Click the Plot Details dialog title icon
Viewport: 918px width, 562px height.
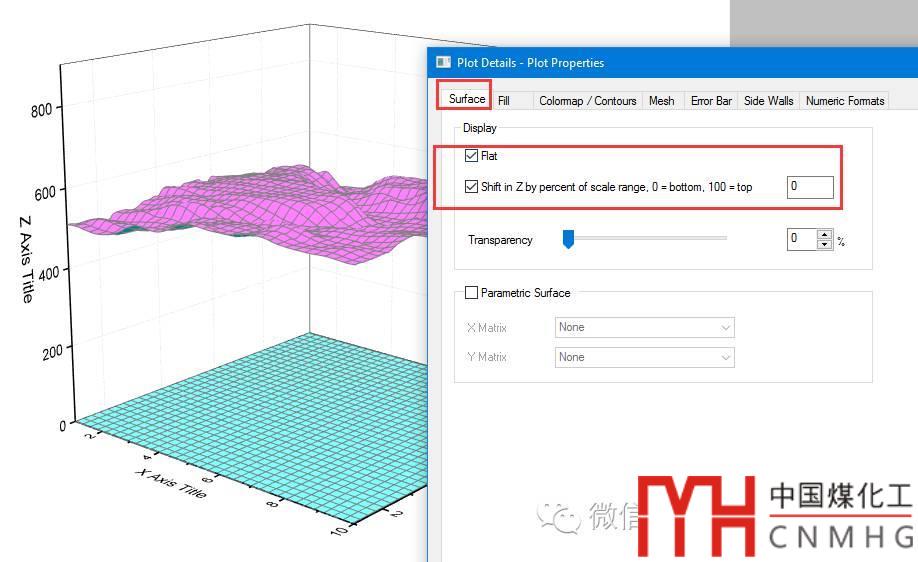point(443,62)
